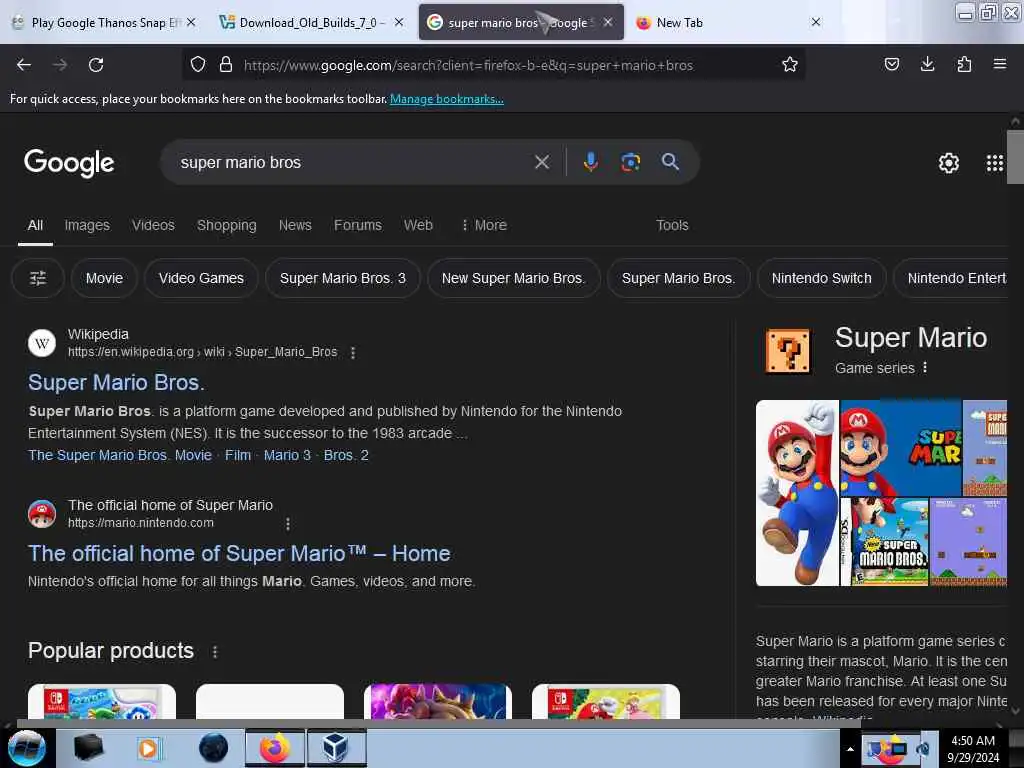Clear the Google search box with X

(x=541, y=162)
